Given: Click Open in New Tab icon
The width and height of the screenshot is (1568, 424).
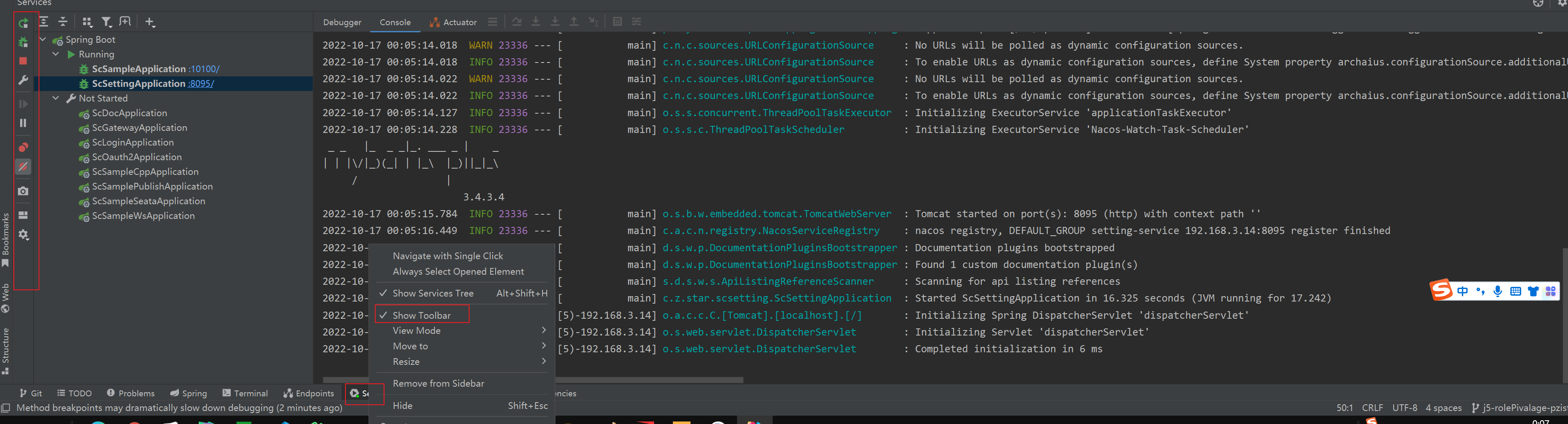Looking at the screenshot, I should 125,22.
